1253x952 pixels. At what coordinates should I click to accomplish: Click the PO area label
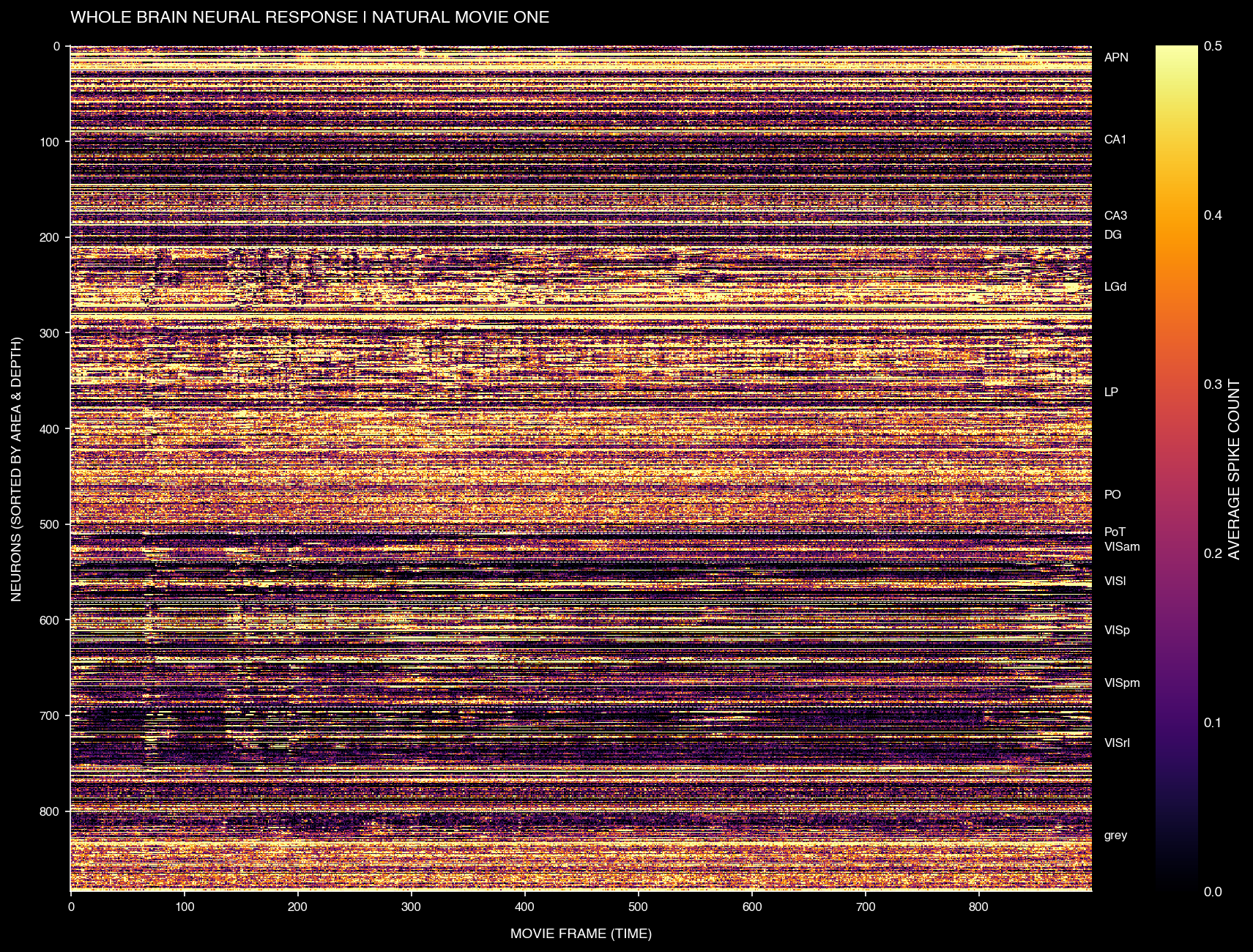pos(1112,495)
